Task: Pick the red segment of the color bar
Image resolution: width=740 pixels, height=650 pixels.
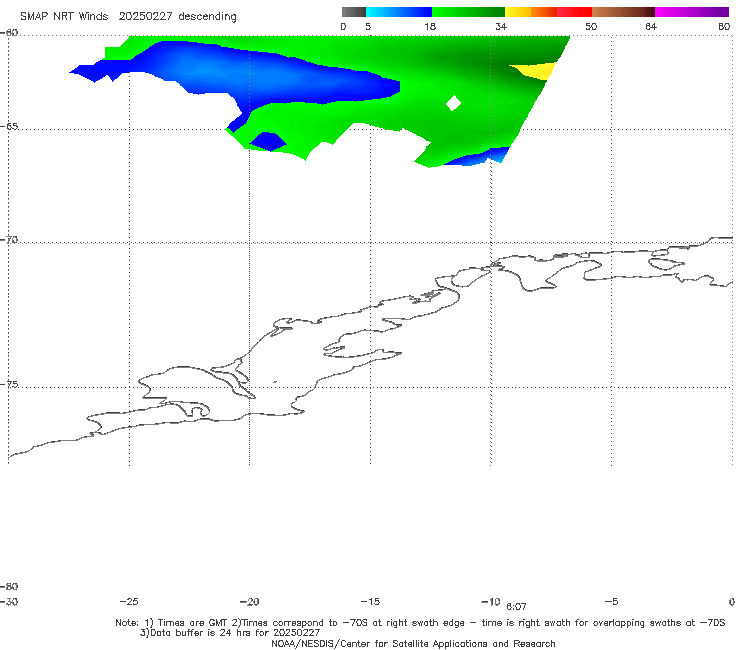Action: click(x=575, y=12)
